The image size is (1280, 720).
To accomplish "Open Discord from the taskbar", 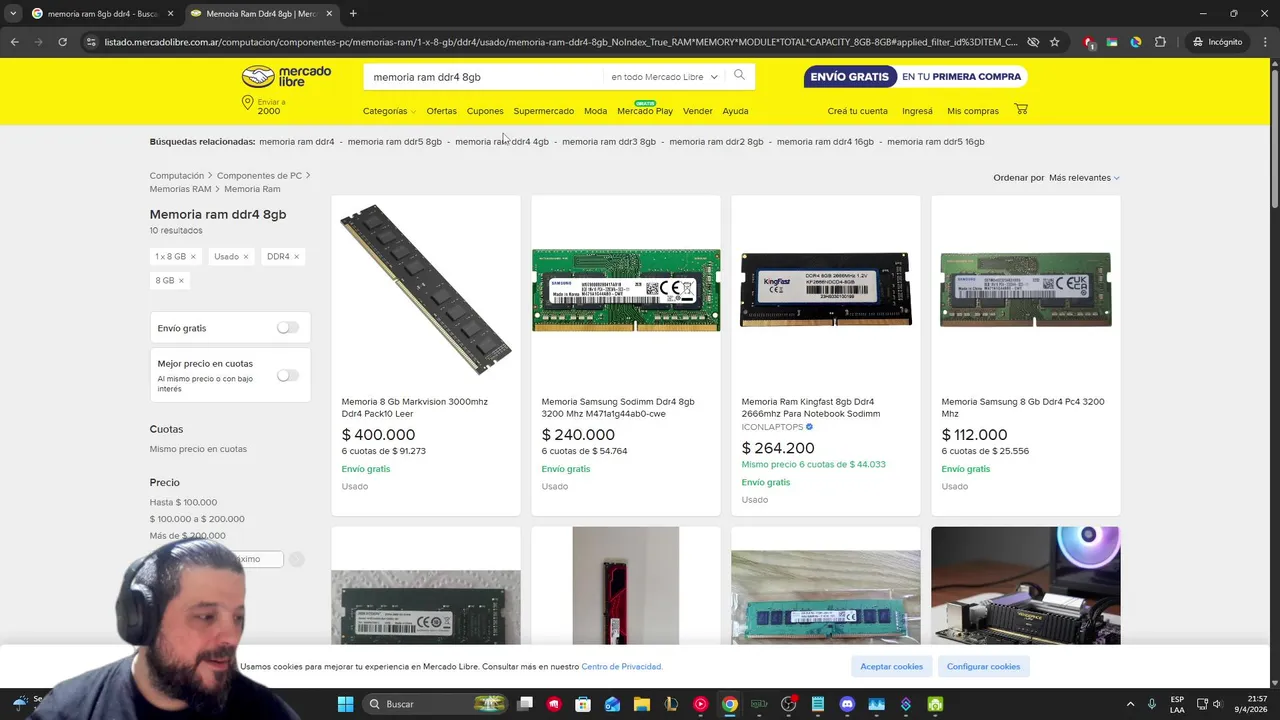I will [x=847, y=704].
